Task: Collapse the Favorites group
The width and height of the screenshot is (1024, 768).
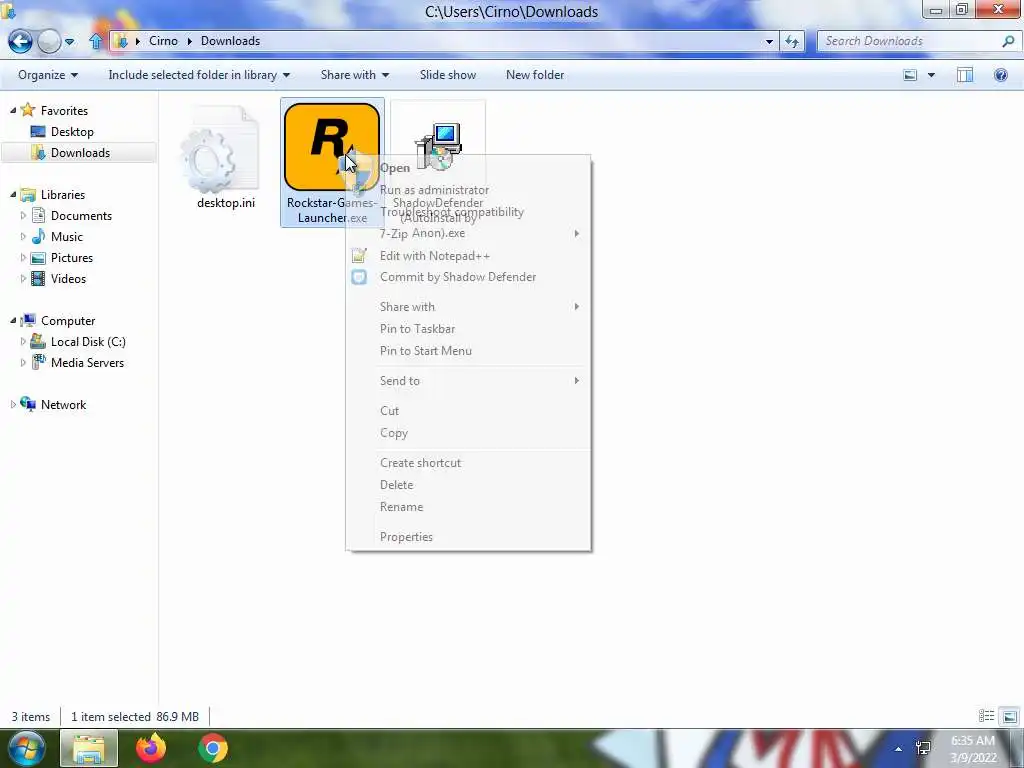Action: tap(13, 110)
